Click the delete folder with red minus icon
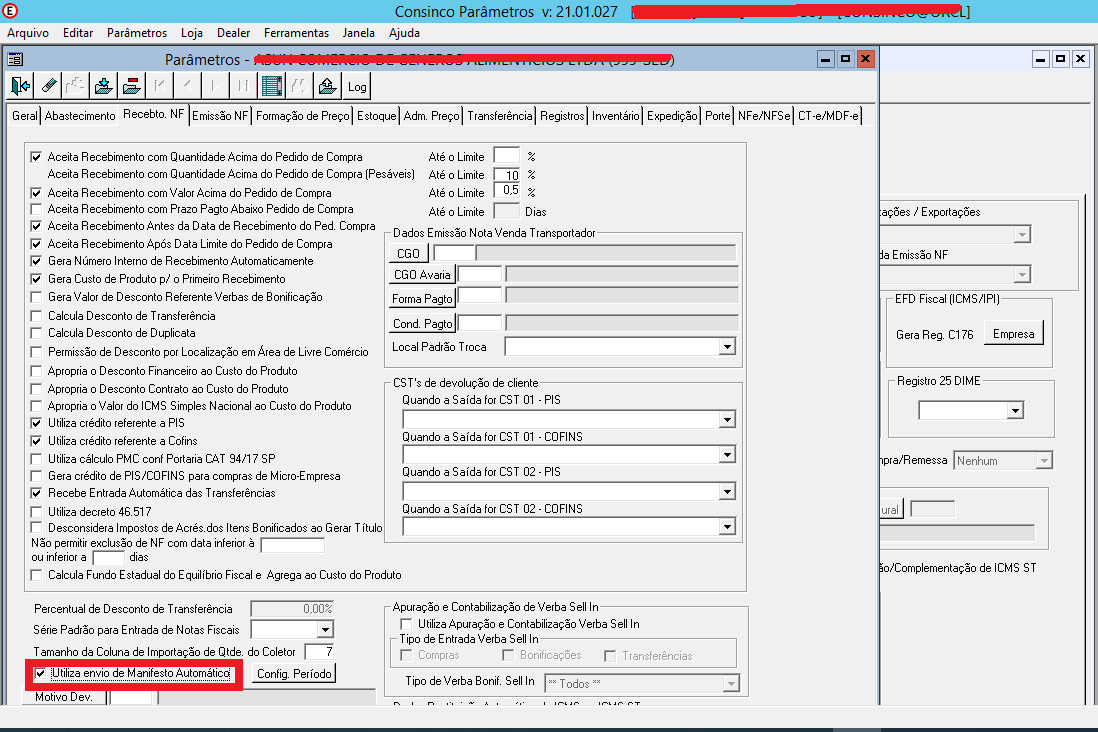Screen dimensions: 1098x732 pos(132,86)
